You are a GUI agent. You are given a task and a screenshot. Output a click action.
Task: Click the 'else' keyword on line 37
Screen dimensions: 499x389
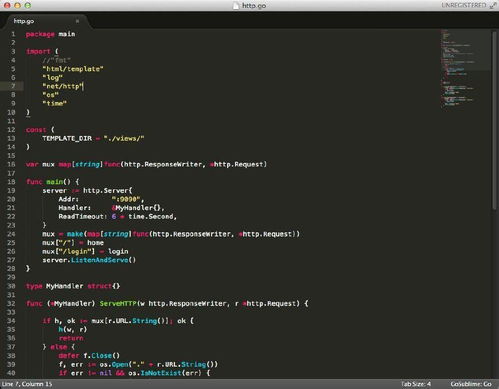(58, 347)
